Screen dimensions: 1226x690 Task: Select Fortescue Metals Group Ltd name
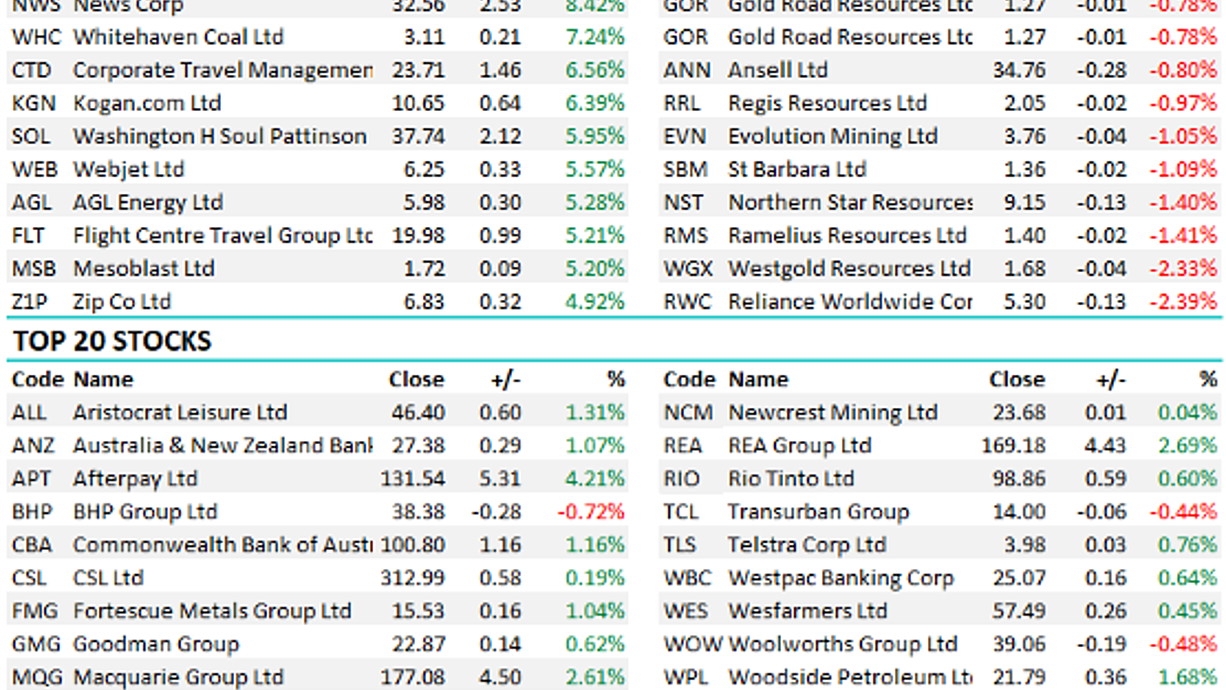tap(212, 610)
